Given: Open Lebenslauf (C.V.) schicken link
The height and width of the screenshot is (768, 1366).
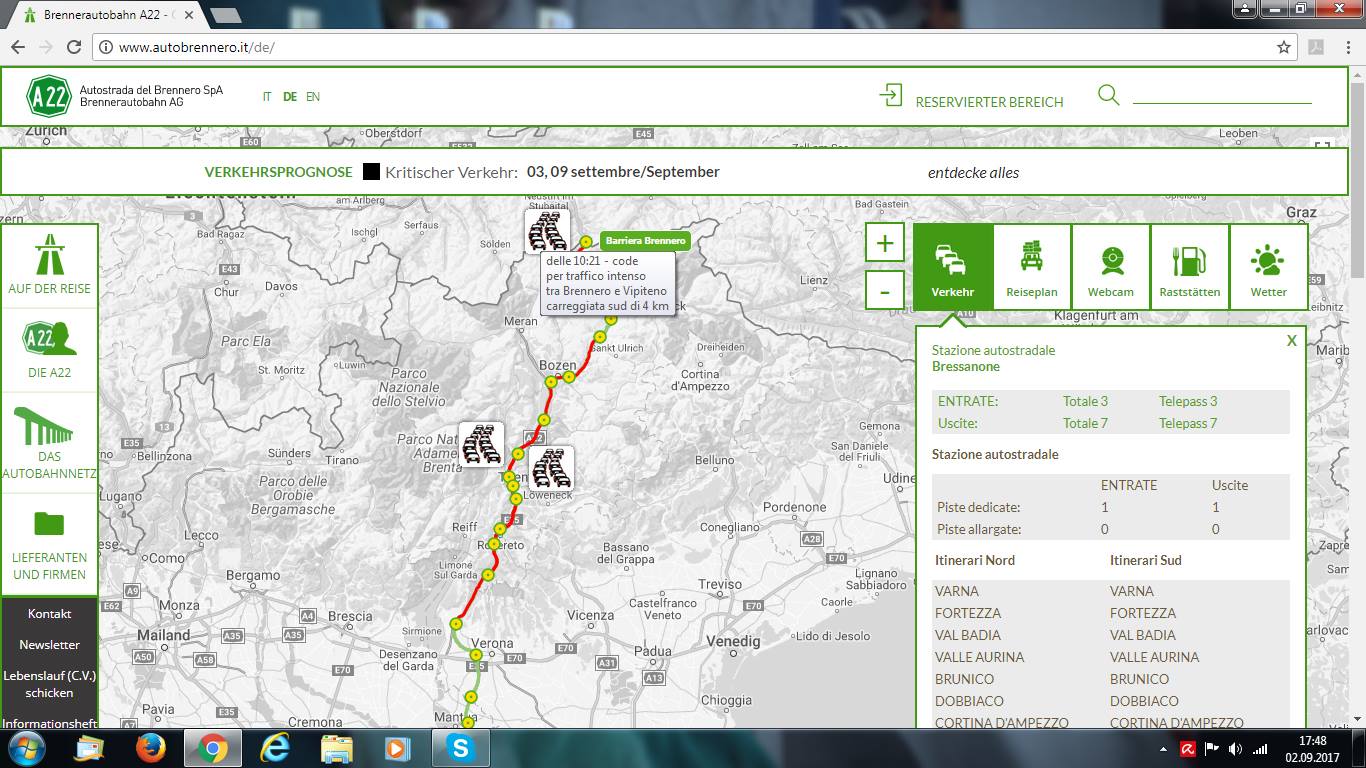Looking at the screenshot, I should click(50, 684).
